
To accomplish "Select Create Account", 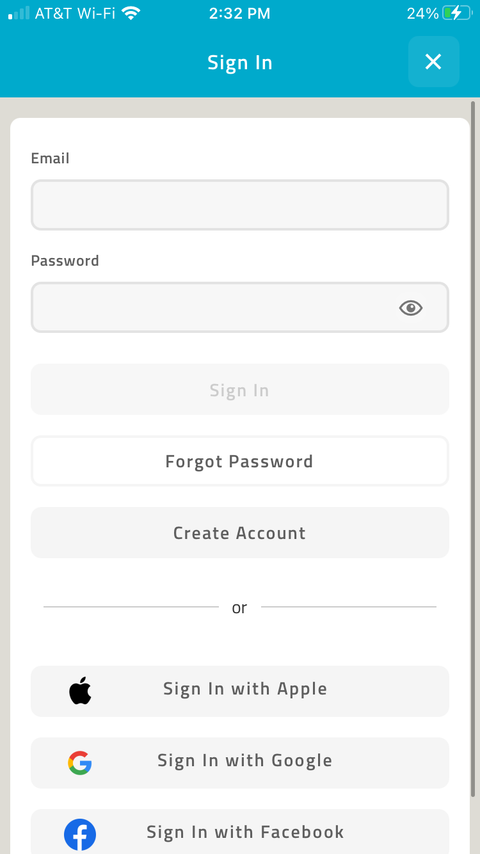I will pos(240,533).
